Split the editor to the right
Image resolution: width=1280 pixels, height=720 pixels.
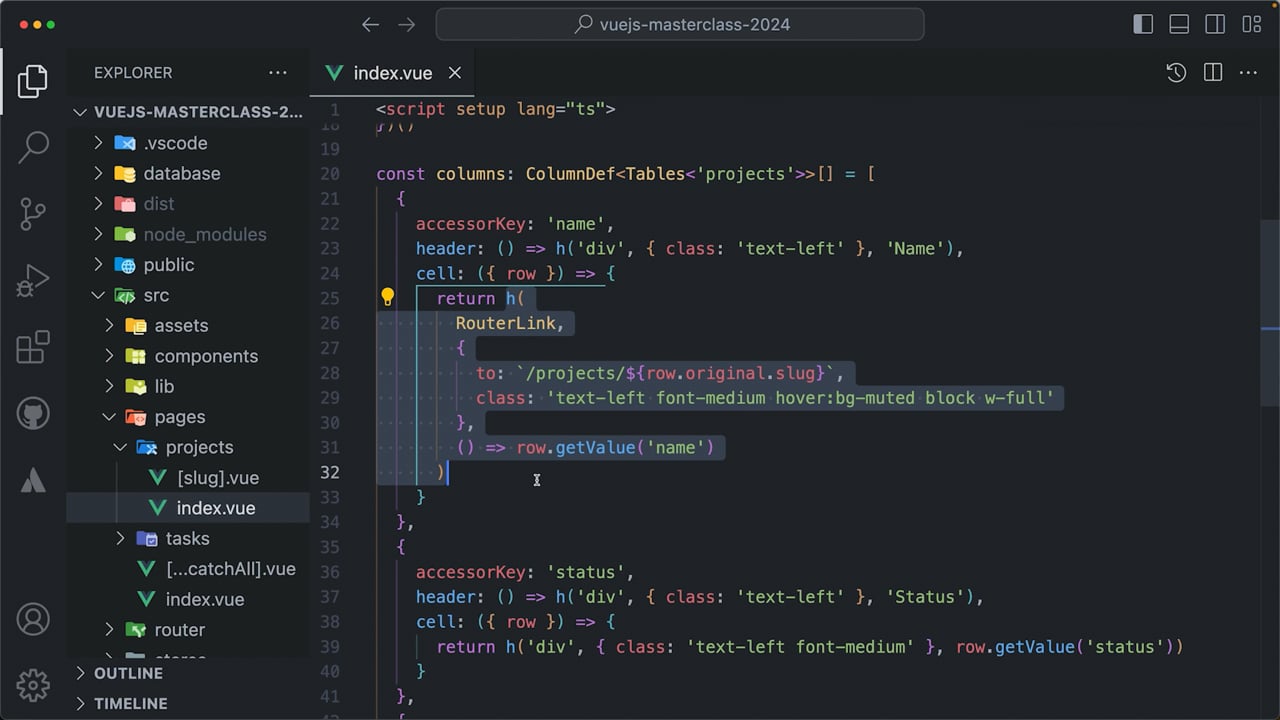tap(1213, 72)
